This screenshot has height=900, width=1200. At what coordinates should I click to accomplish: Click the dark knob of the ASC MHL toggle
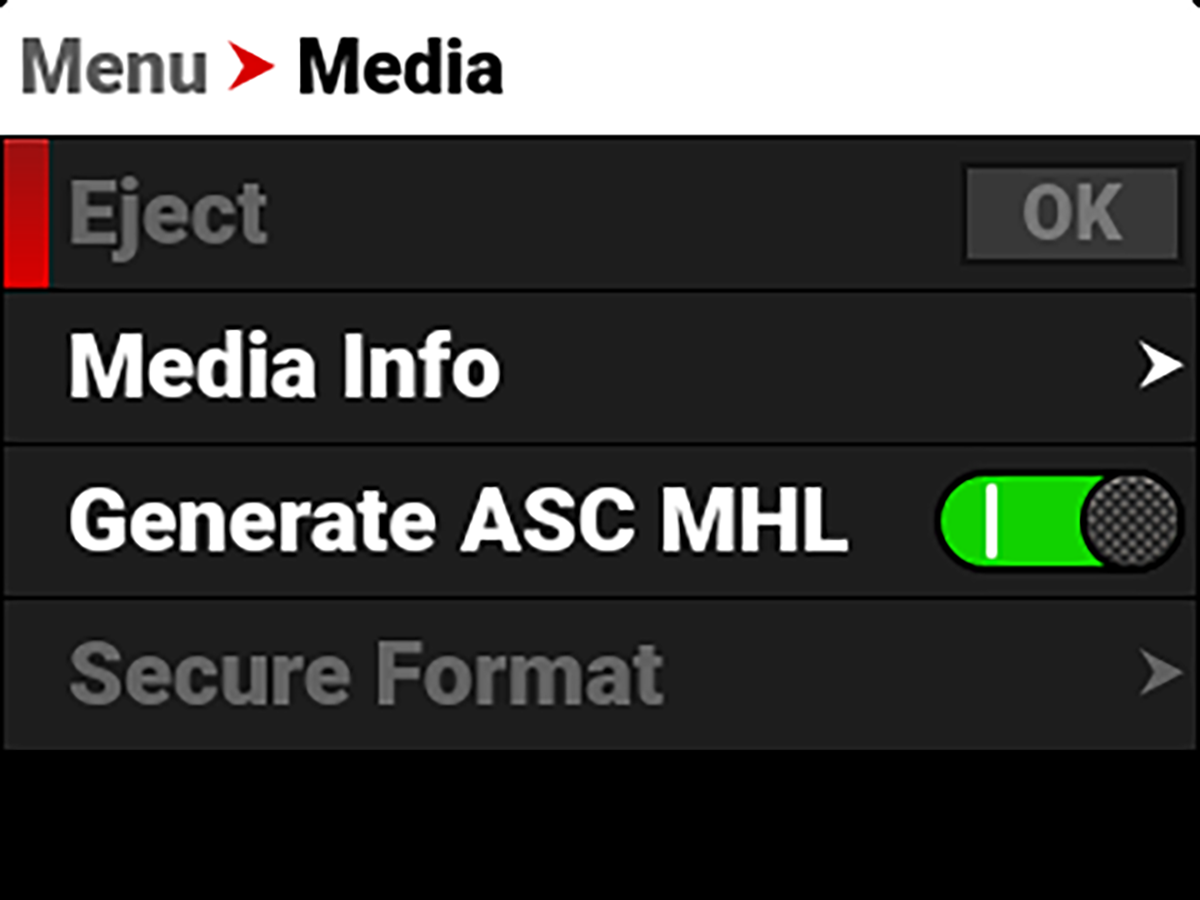[1131, 522]
